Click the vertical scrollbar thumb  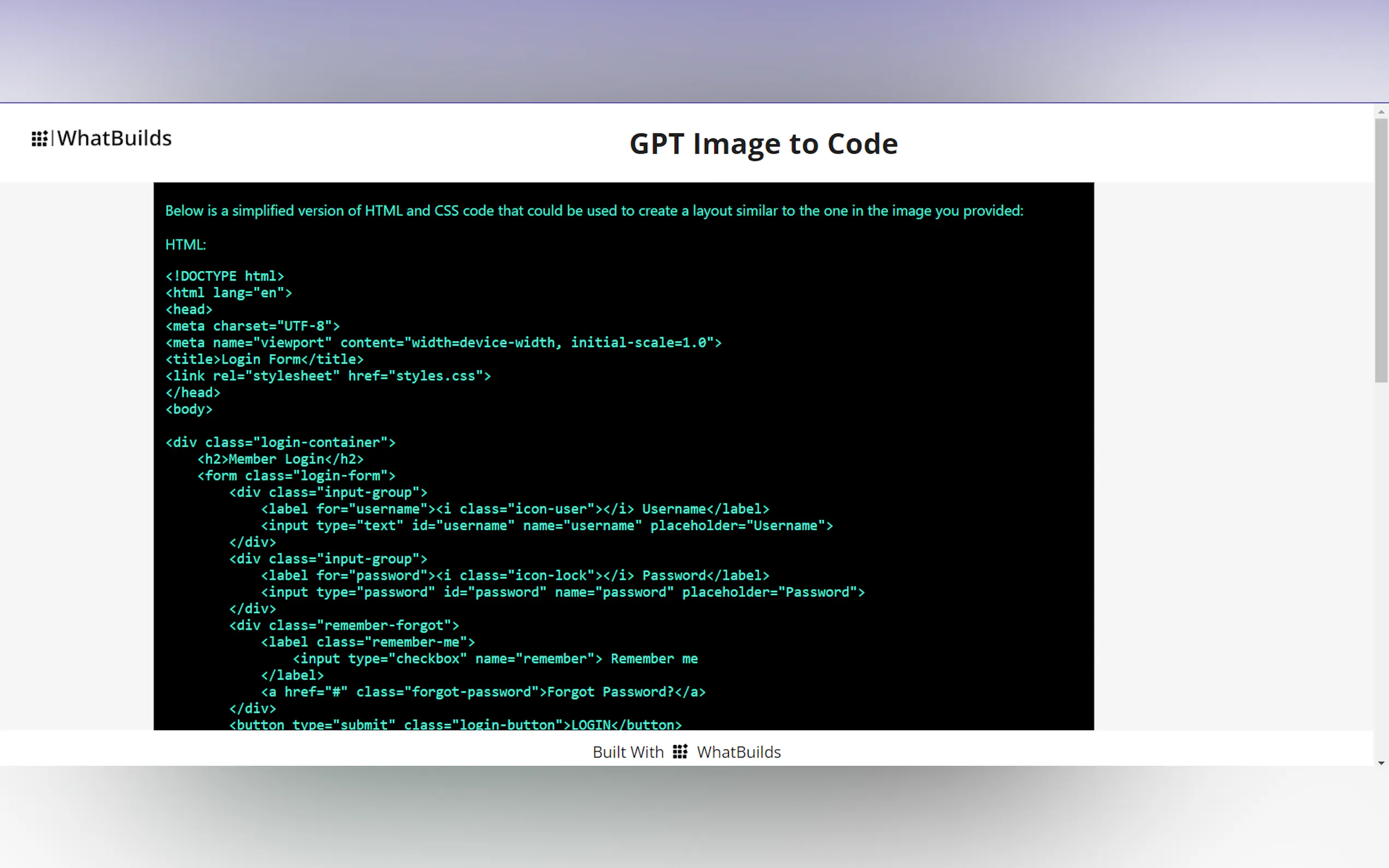[1381, 250]
